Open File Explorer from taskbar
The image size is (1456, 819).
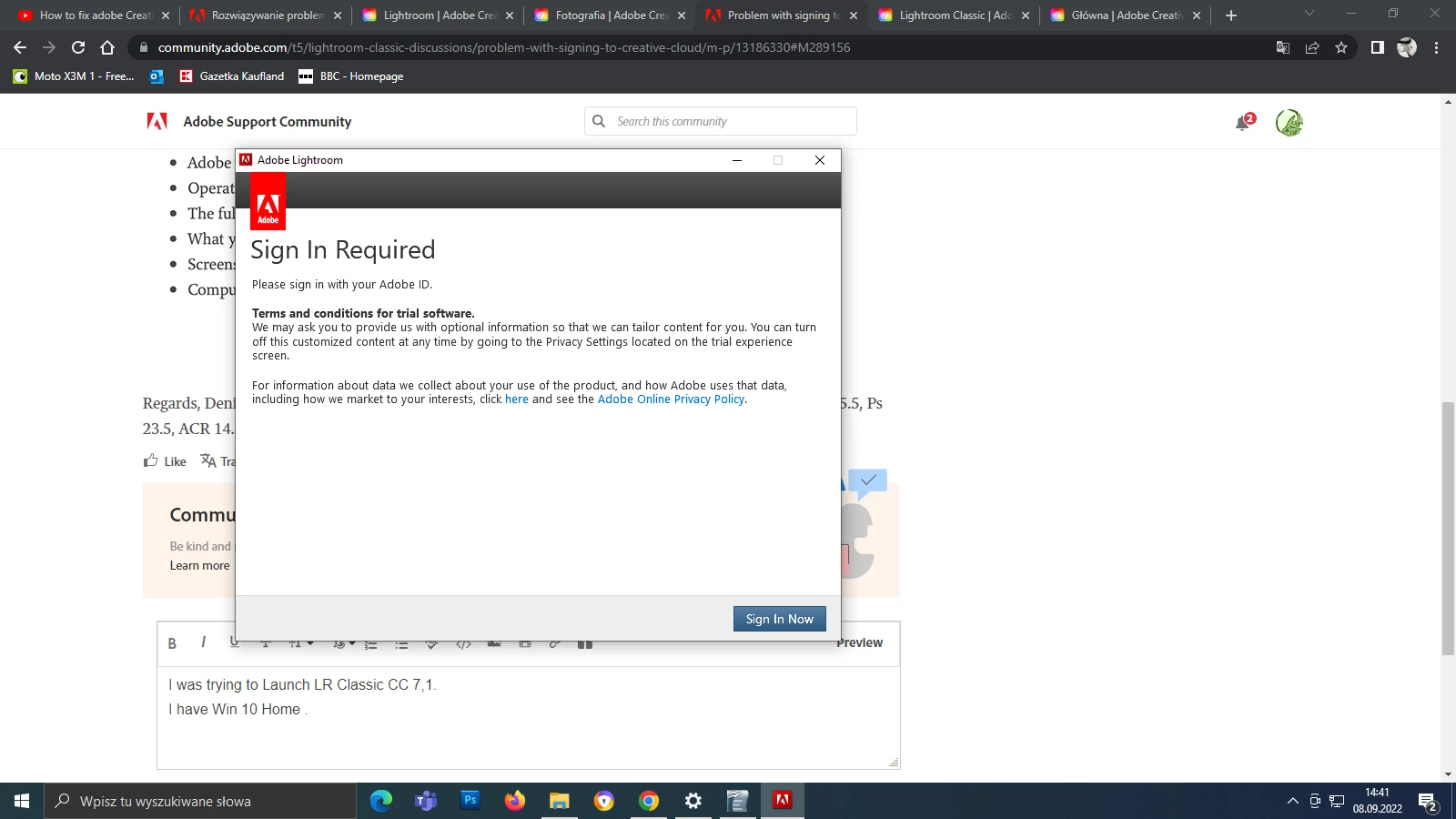pyautogui.click(x=560, y=801)
